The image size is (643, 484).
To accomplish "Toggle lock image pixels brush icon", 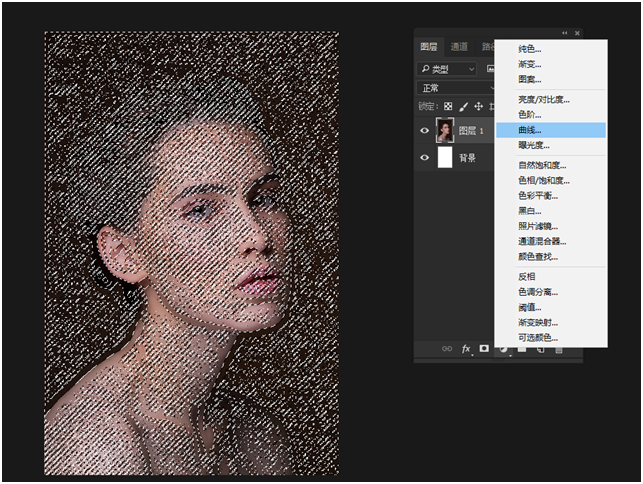I will (463, 107).
